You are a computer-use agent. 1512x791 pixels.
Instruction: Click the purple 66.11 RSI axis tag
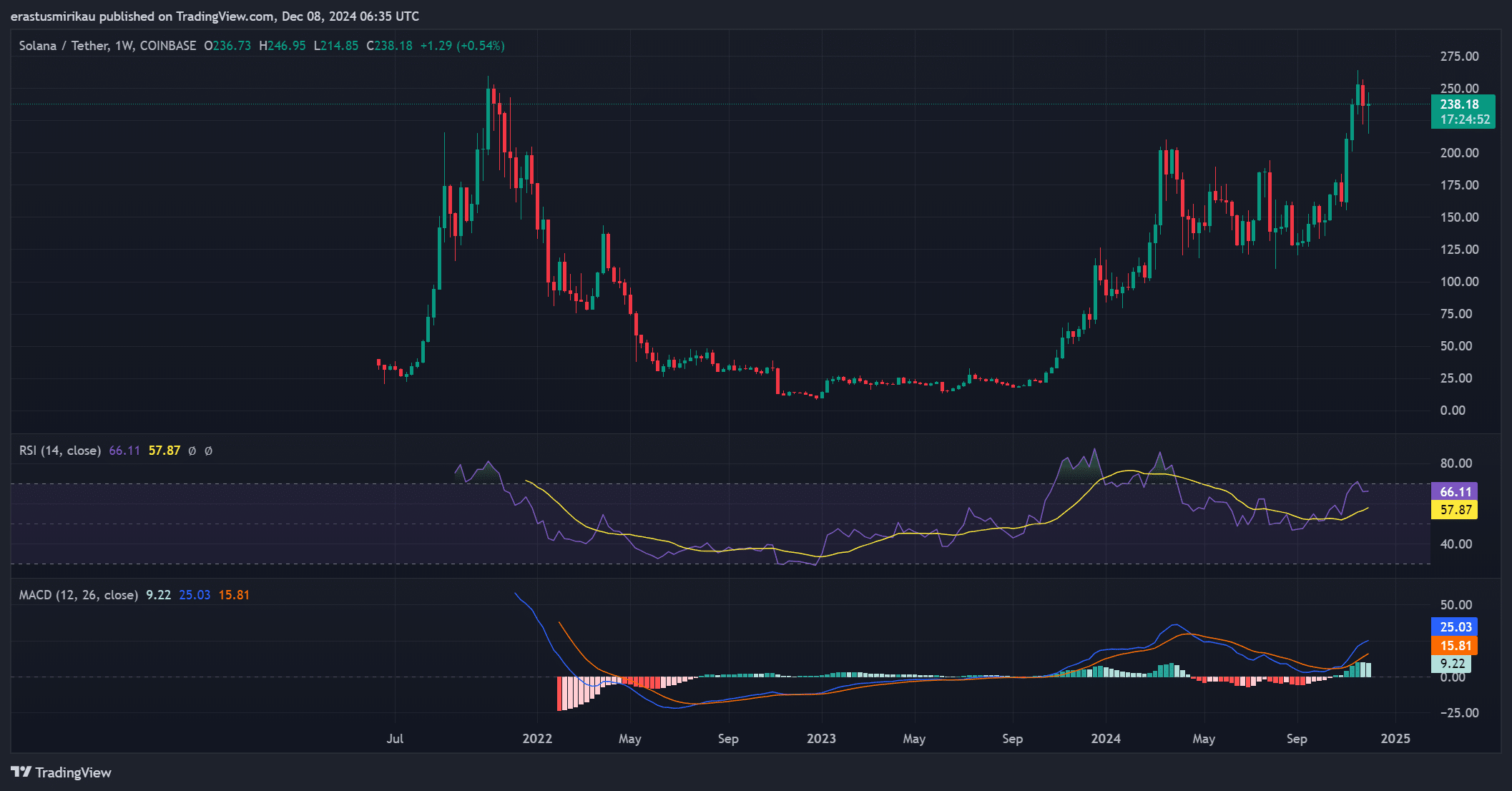click(1455, 492)
